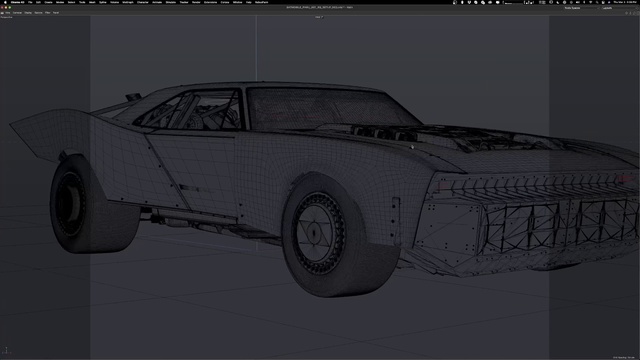
Task: Open the File menu
Action: pos(30,2)
